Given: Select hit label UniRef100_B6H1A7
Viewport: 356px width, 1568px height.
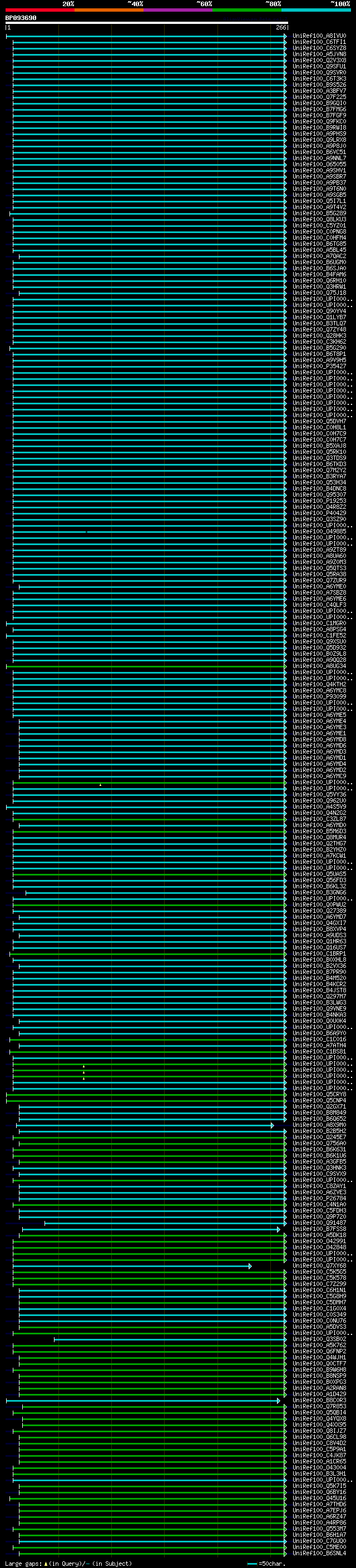Looking at the screenshot, I should 319,1535.
